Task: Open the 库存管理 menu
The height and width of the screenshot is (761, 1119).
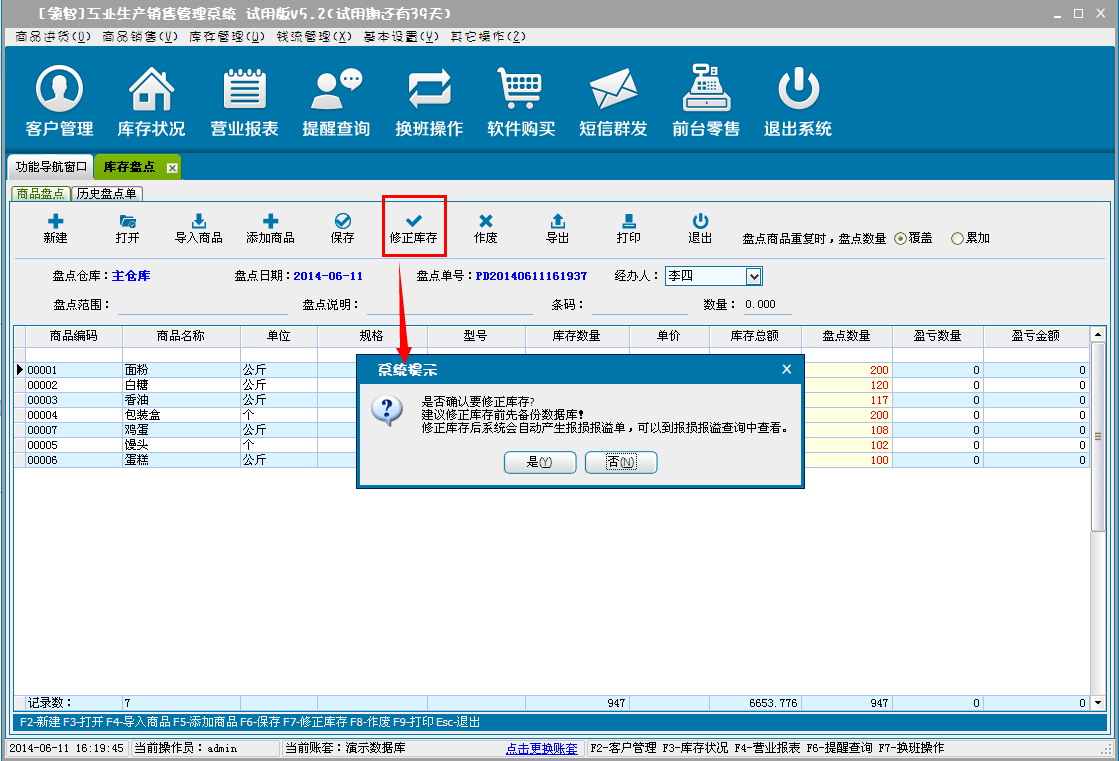Action: pyautogui.click(x=226, y=36)
